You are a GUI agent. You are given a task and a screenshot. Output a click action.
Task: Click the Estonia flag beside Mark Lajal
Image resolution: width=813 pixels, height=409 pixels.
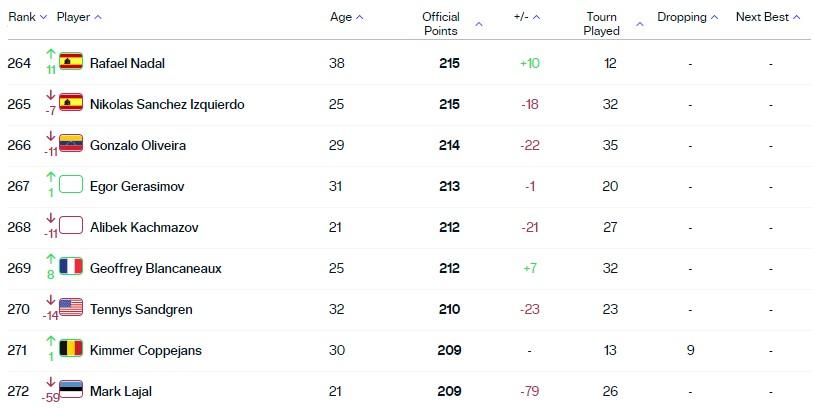(x=71, y=389)
